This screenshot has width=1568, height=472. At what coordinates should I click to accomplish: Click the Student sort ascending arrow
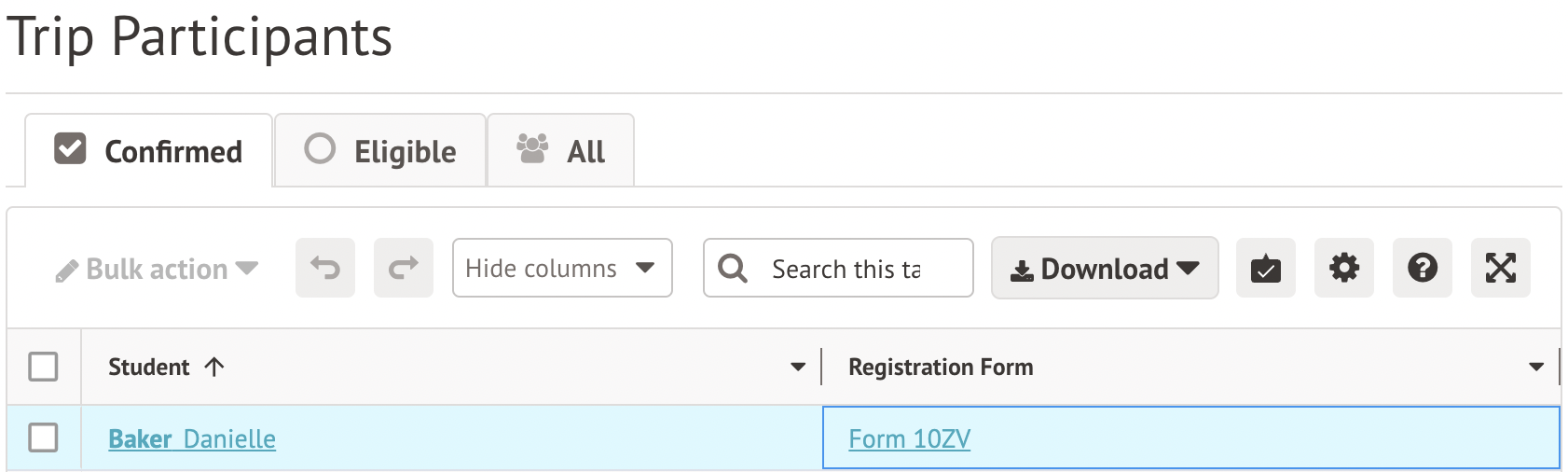(214, 368)
